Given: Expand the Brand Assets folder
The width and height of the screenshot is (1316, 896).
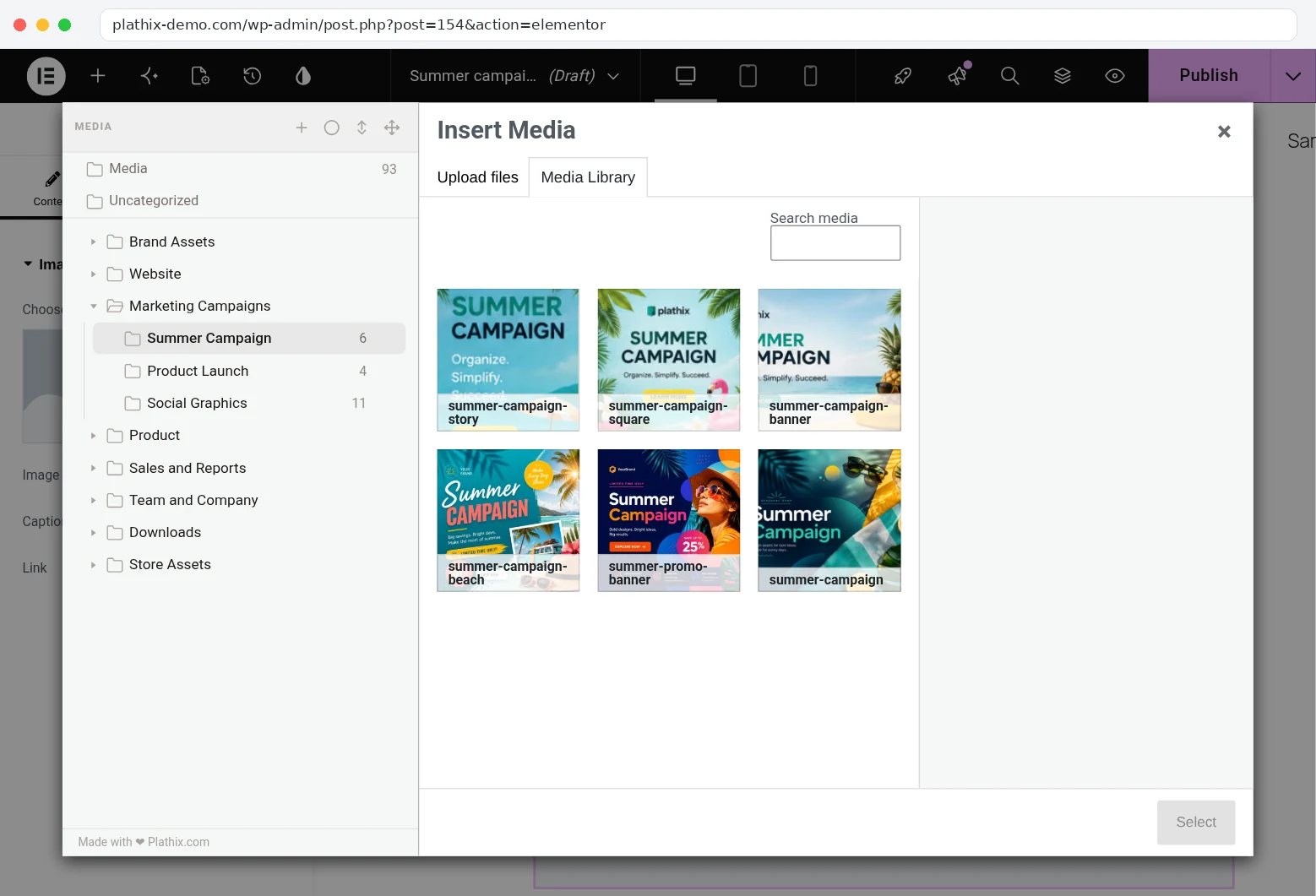Looking at the screenshot, I should pos(93,242).
